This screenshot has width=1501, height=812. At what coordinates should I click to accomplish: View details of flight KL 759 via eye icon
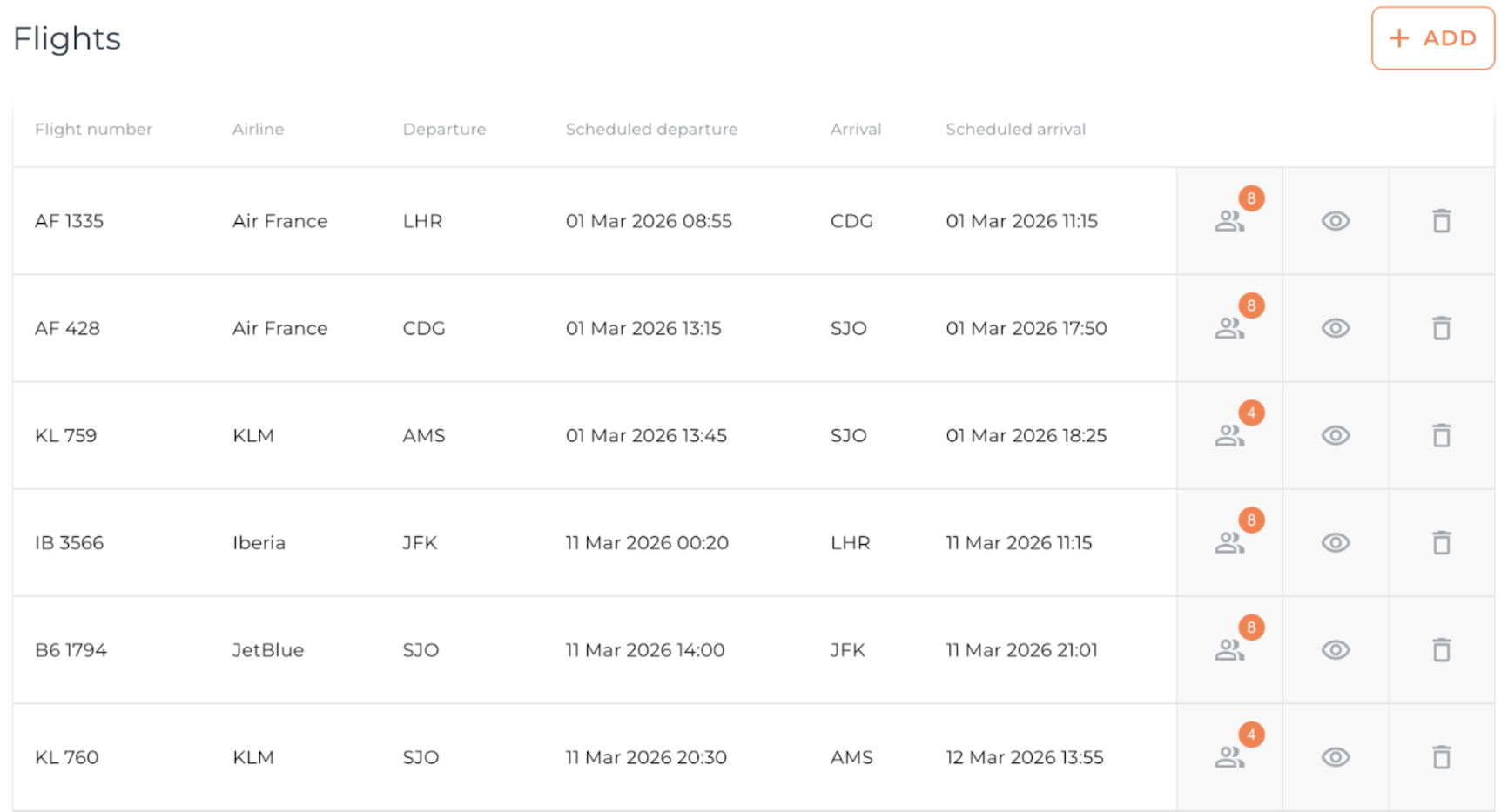[1335, 435]
